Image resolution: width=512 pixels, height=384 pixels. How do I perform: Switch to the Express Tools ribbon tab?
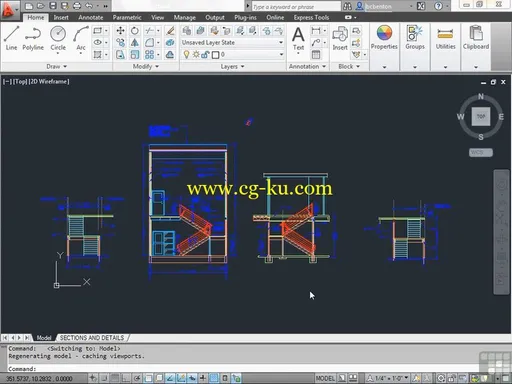point(311,17)
